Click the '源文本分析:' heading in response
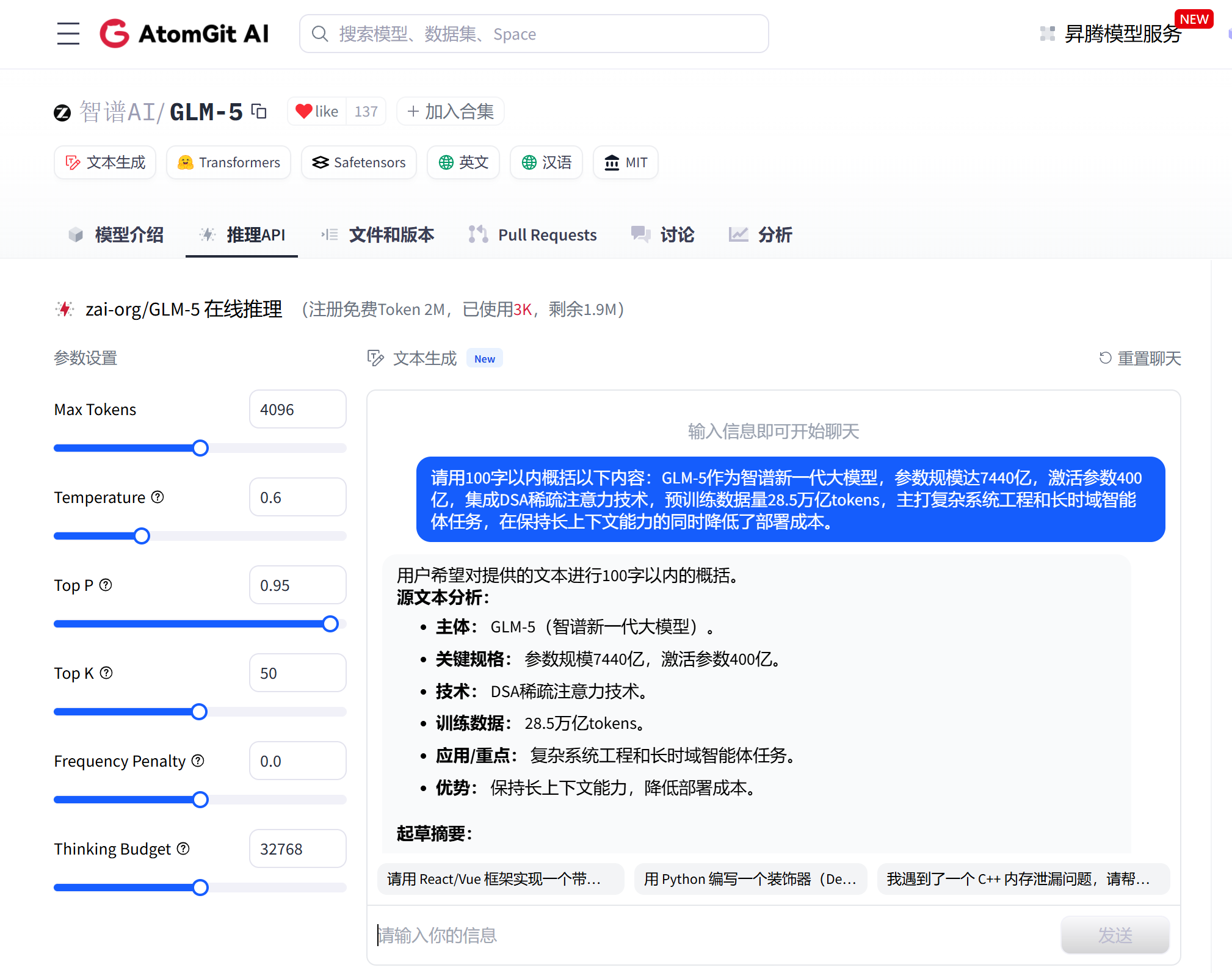This screenshot has height=973, width=1232. pos(443,597)
